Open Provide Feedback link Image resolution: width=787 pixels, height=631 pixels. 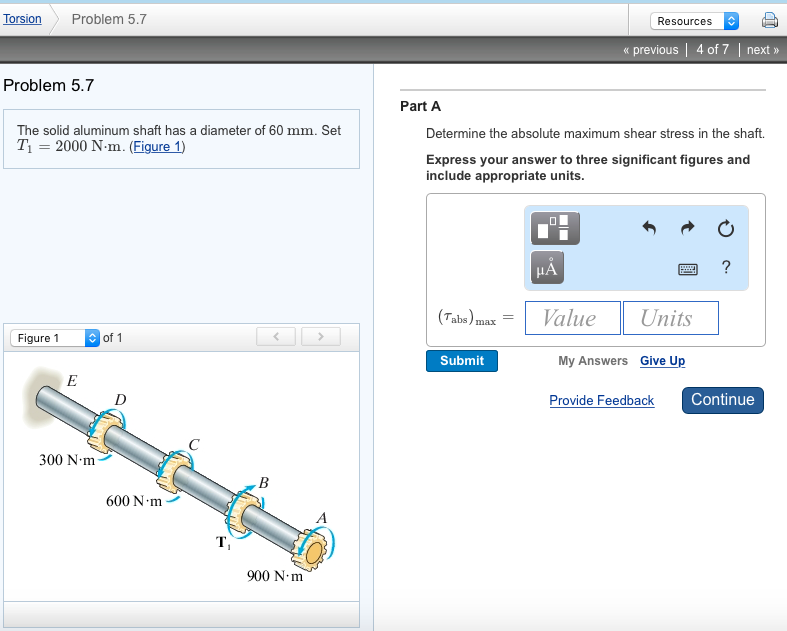602,401
